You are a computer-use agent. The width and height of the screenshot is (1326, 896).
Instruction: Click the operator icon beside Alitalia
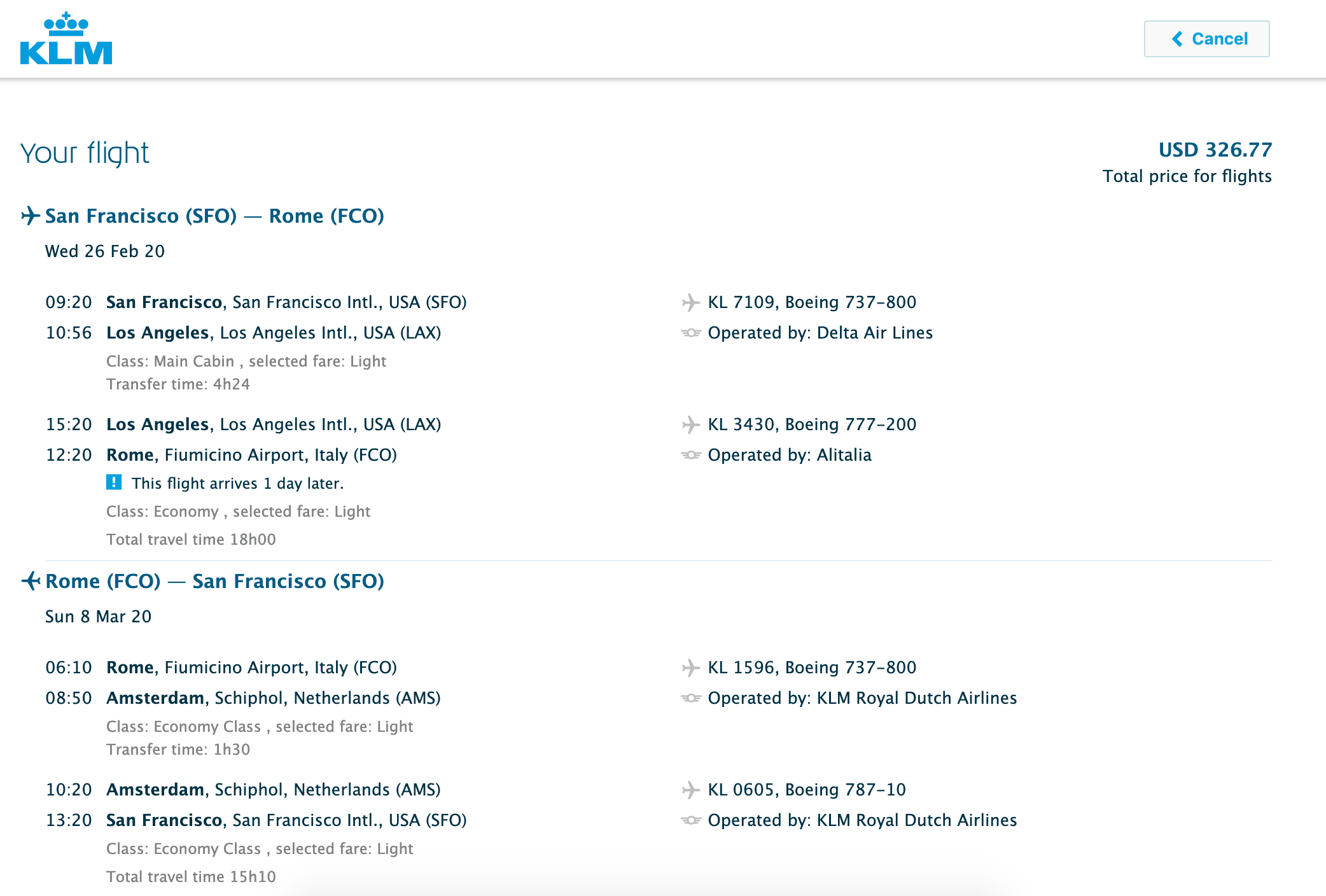[690, 455]
